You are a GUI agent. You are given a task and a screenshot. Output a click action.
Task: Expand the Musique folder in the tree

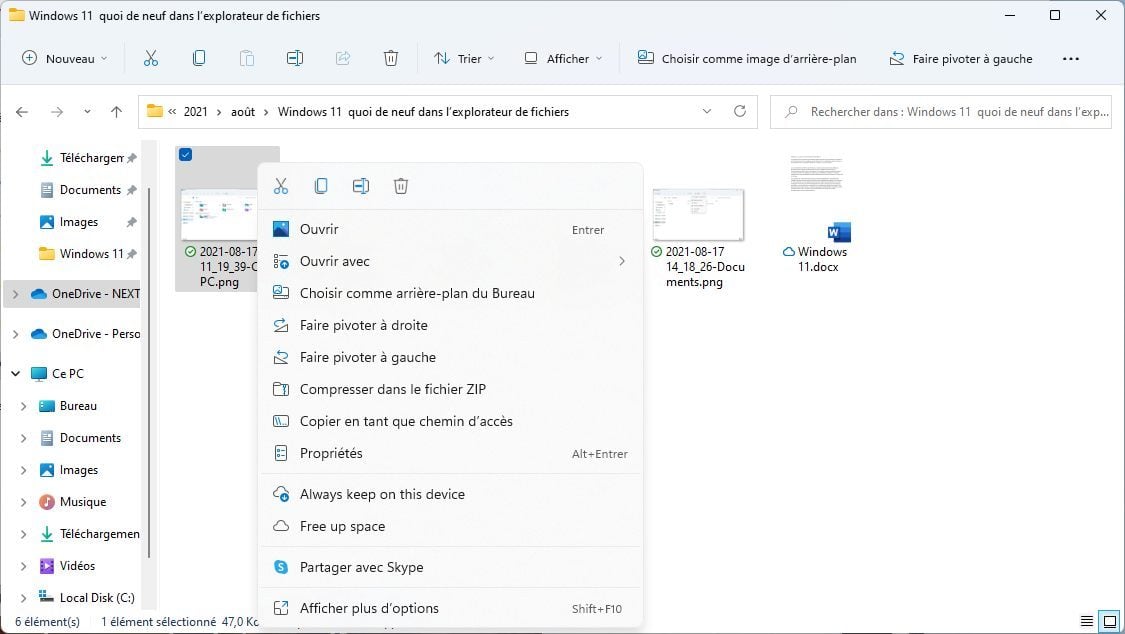coord(24,502)
